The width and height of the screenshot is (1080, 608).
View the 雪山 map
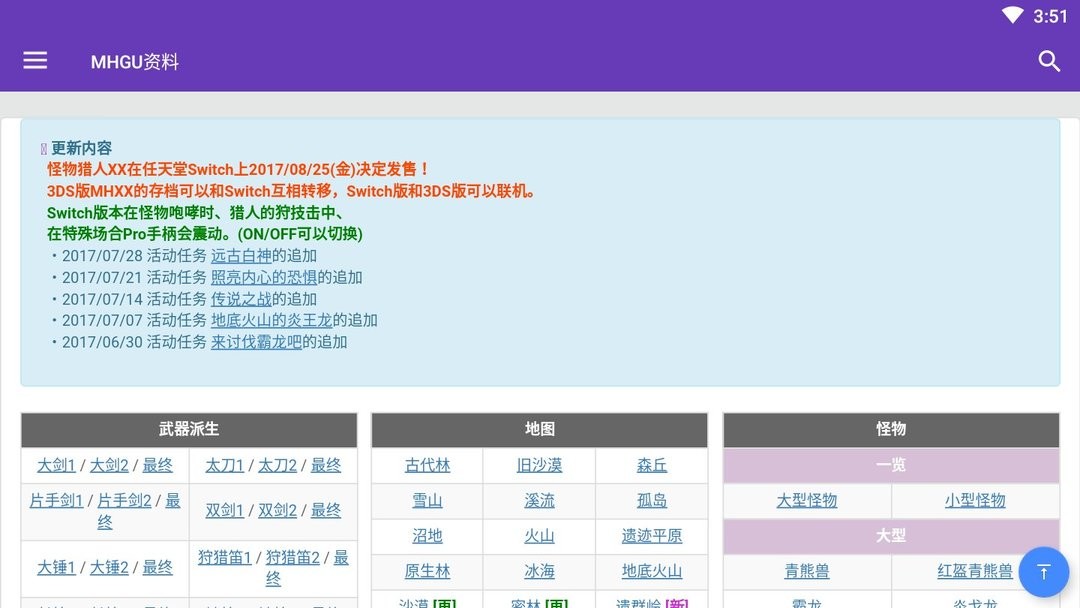(427, 500)
